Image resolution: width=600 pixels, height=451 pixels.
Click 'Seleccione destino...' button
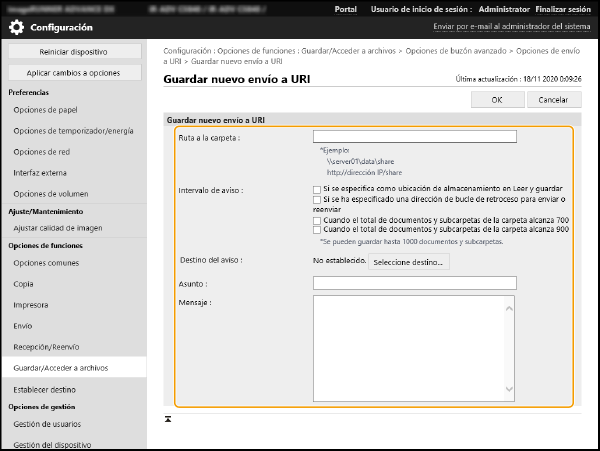410,262
